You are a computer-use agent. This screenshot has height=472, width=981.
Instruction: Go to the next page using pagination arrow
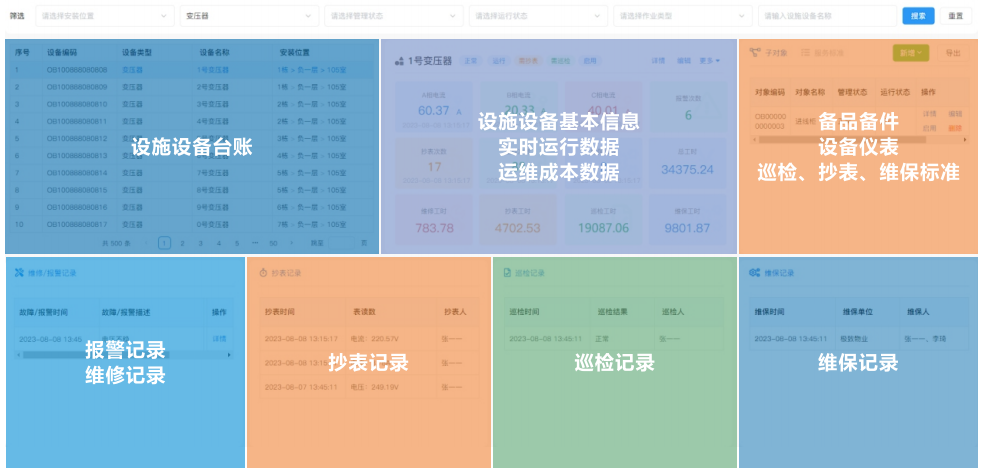(291, 243)
